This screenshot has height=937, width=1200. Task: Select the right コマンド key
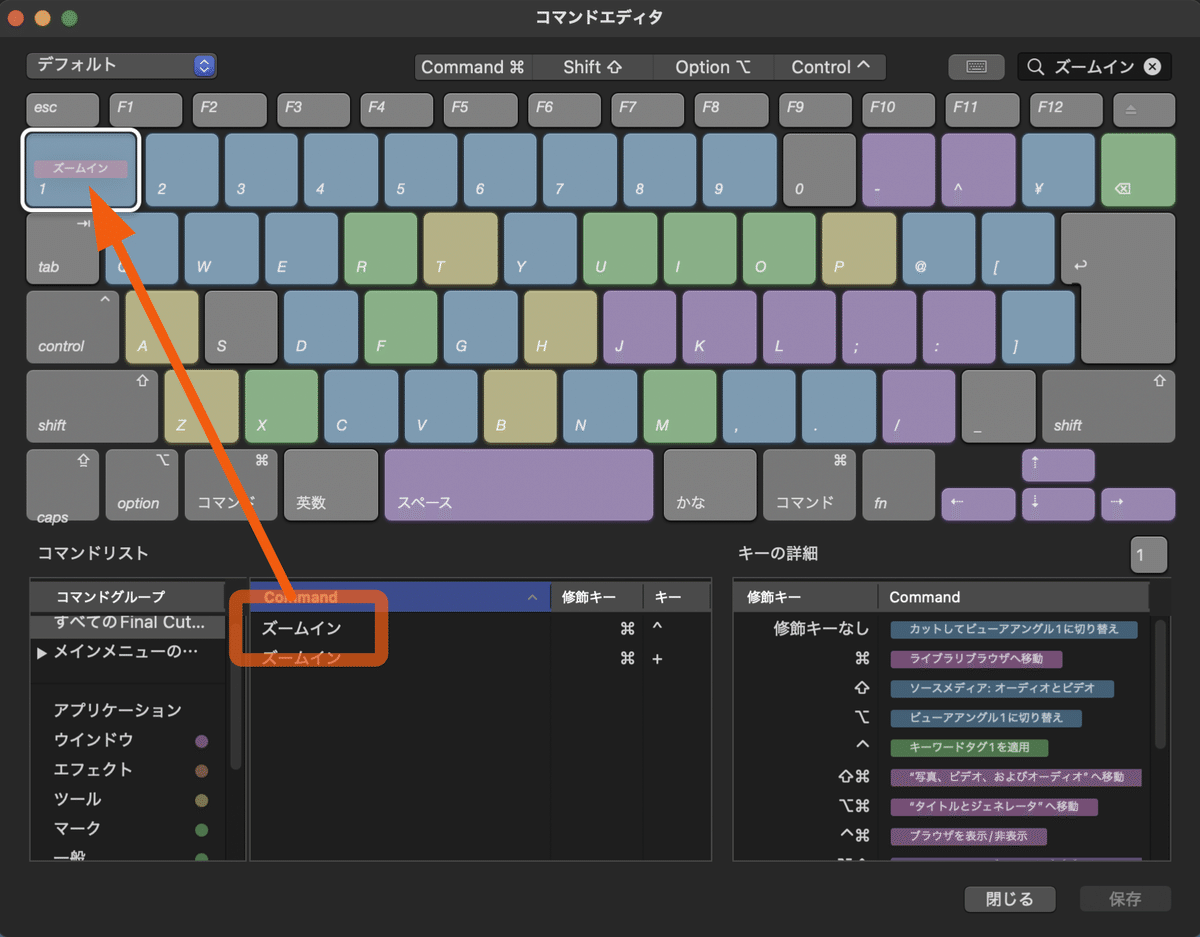809,485
